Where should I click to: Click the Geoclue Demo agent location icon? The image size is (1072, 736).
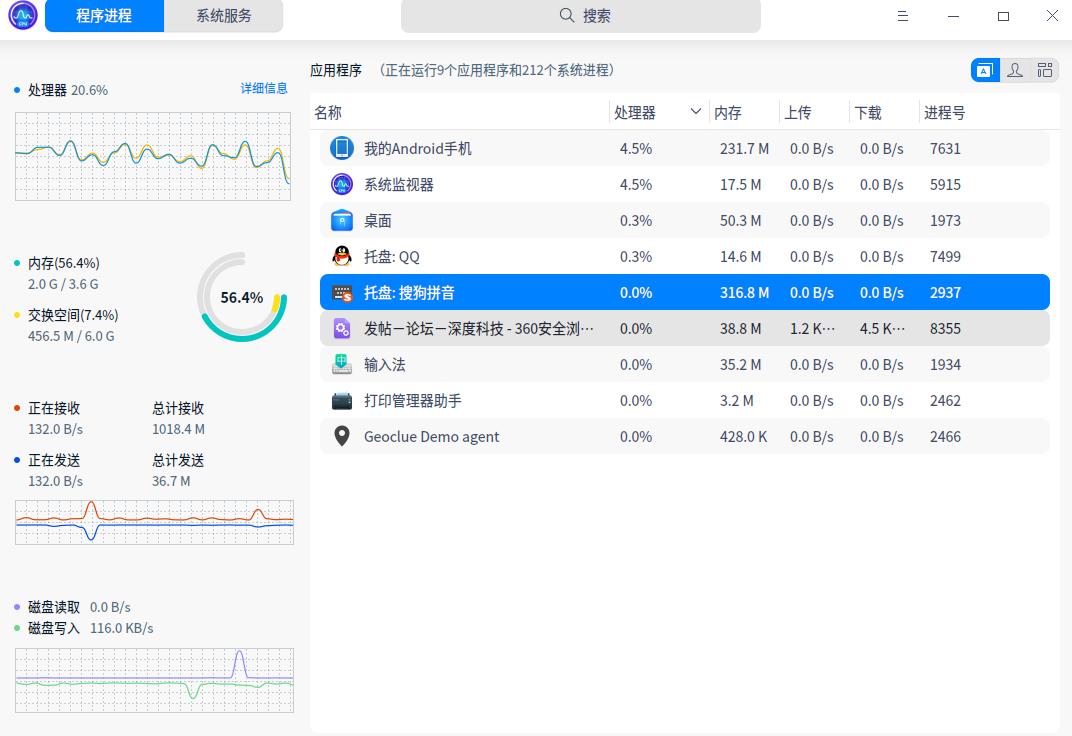[x=342, y=436]
